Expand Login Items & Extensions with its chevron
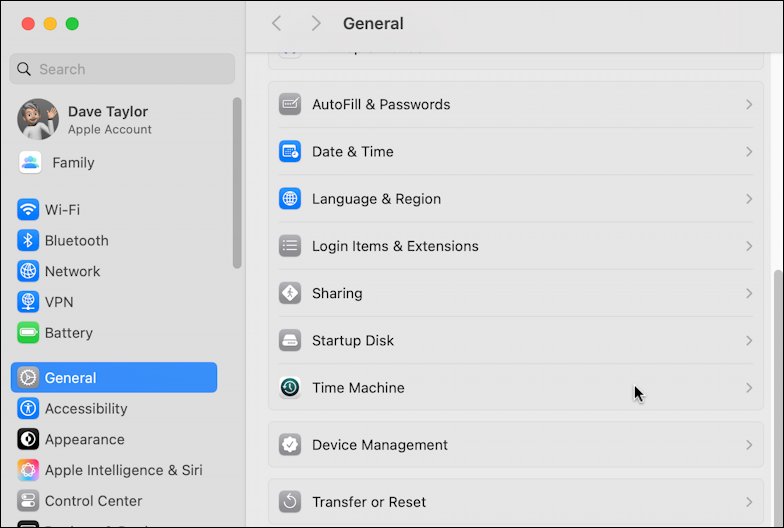The height and width of the screenshot is (528, 784). click(x=749, y=246)
